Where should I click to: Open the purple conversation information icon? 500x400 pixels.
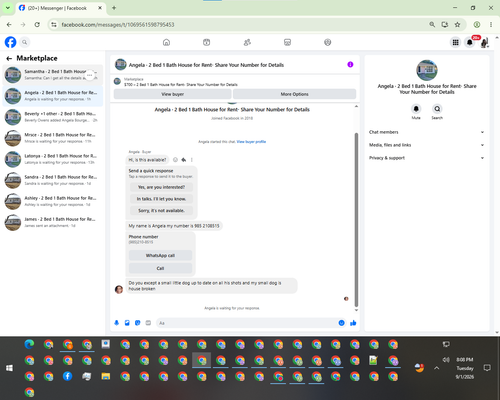pyautogui.click(x=350, y=65)
